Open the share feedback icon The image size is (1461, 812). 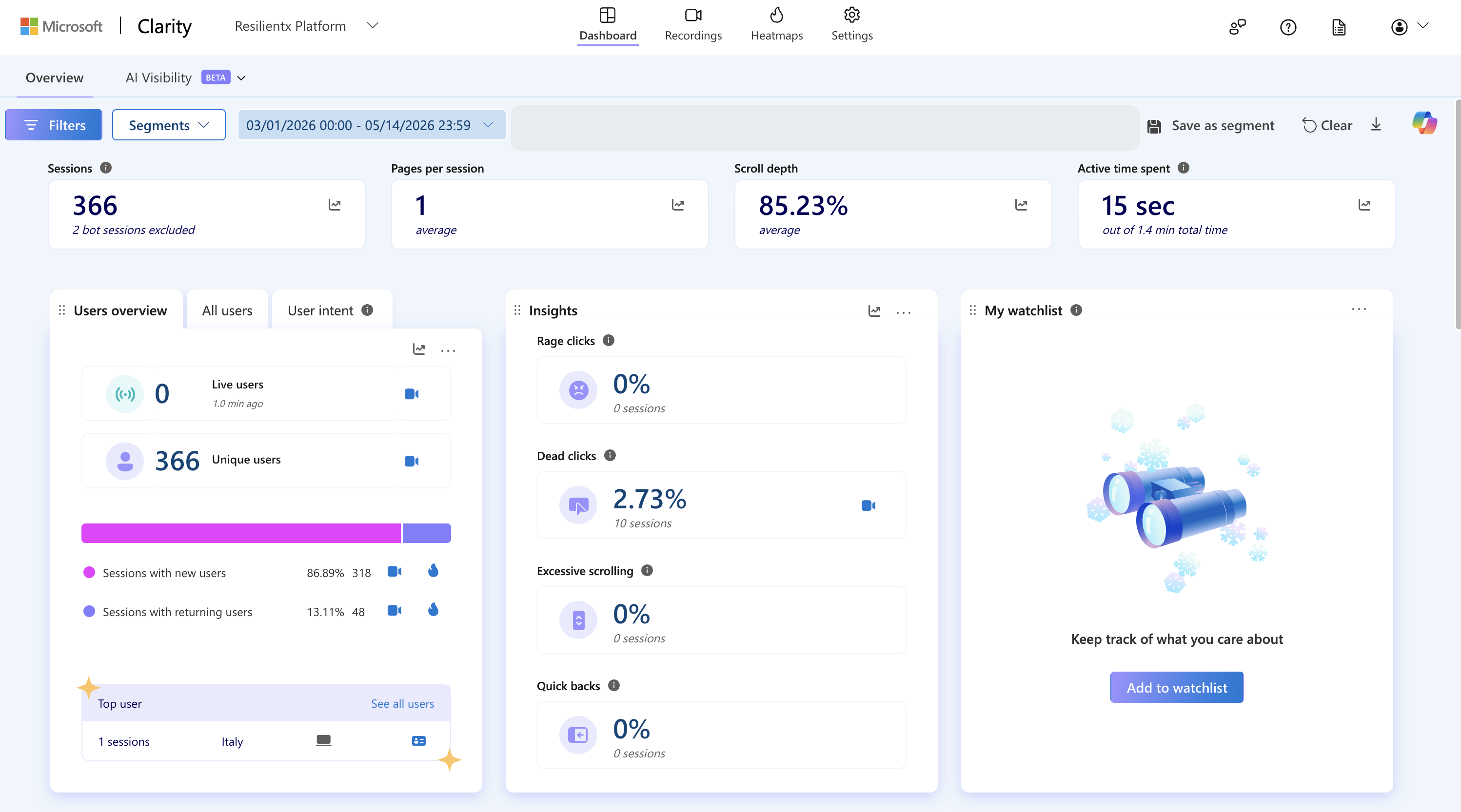(1237, 27)
